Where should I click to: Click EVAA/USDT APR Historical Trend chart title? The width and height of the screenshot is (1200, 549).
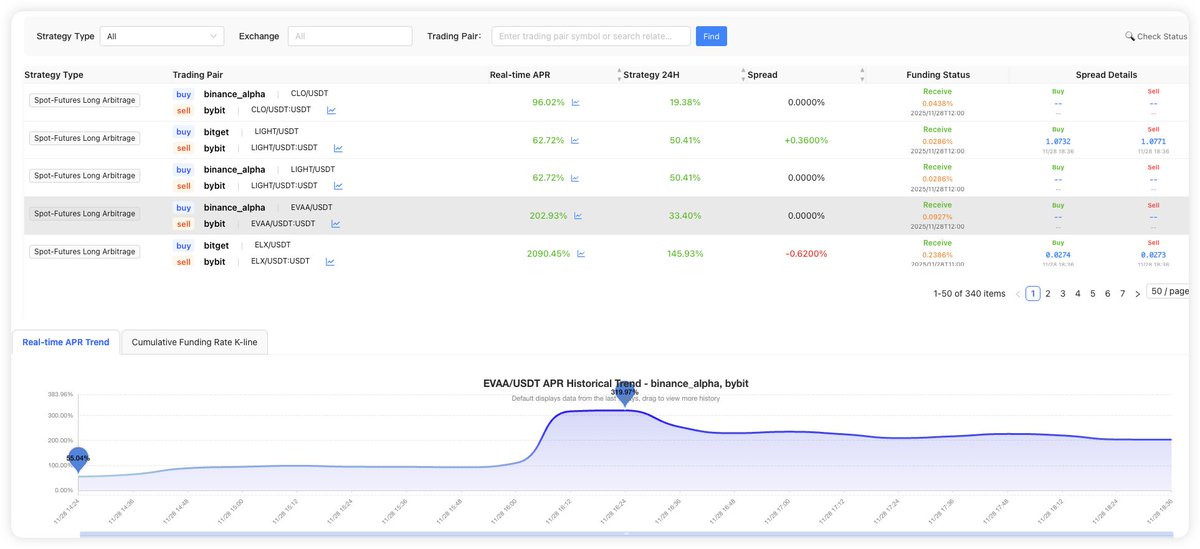(x=616, y=383)
